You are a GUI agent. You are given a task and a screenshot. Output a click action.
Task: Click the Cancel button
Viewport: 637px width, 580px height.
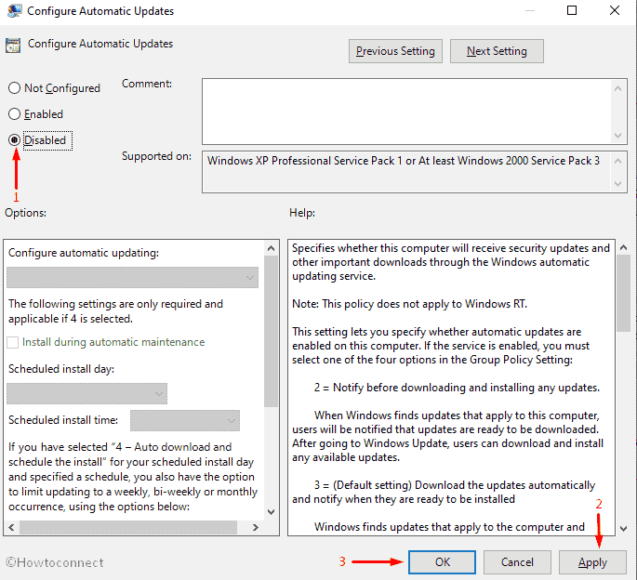(517, 562)
